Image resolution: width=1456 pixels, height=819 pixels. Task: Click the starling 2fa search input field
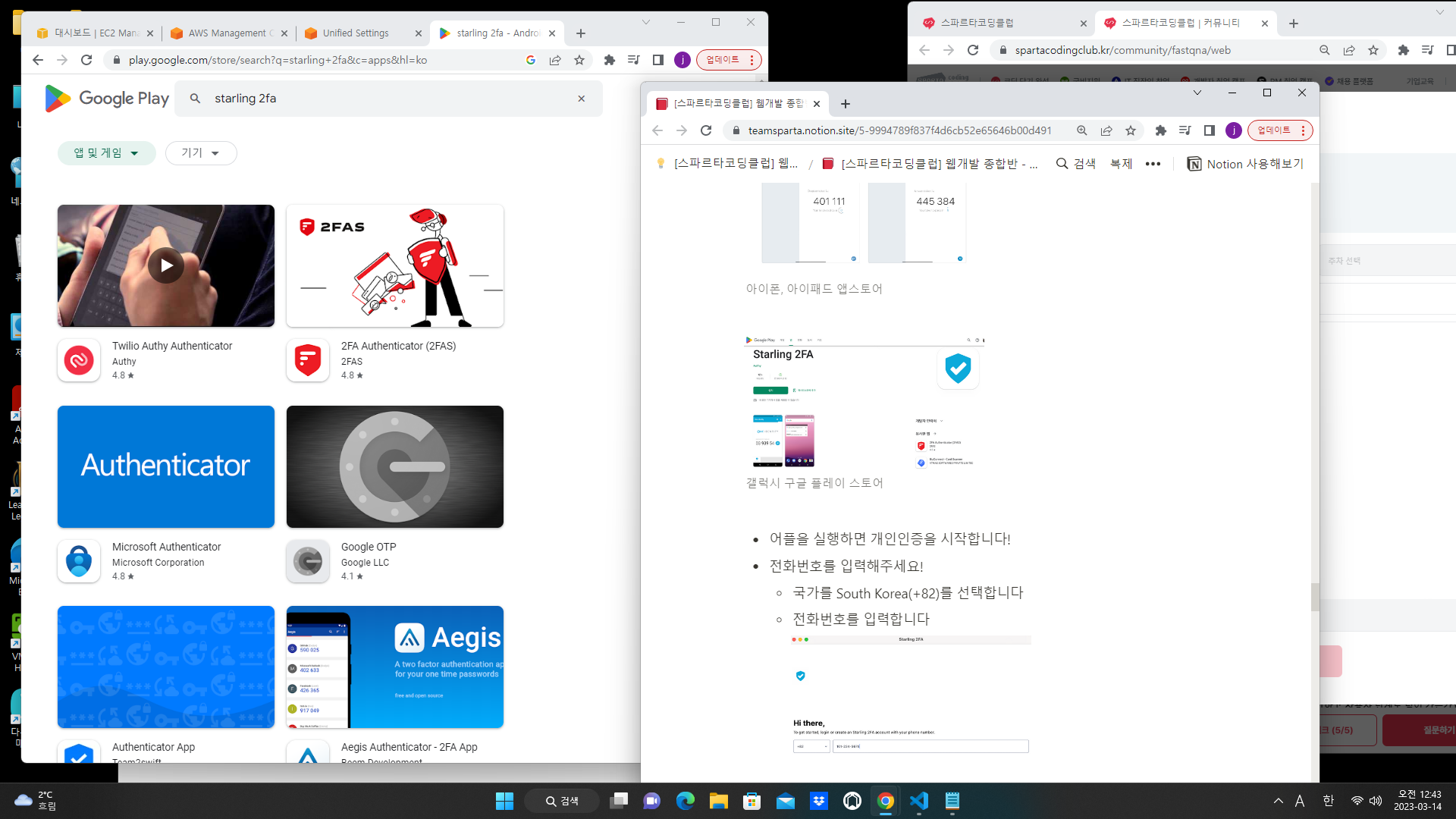coord(387,99)
